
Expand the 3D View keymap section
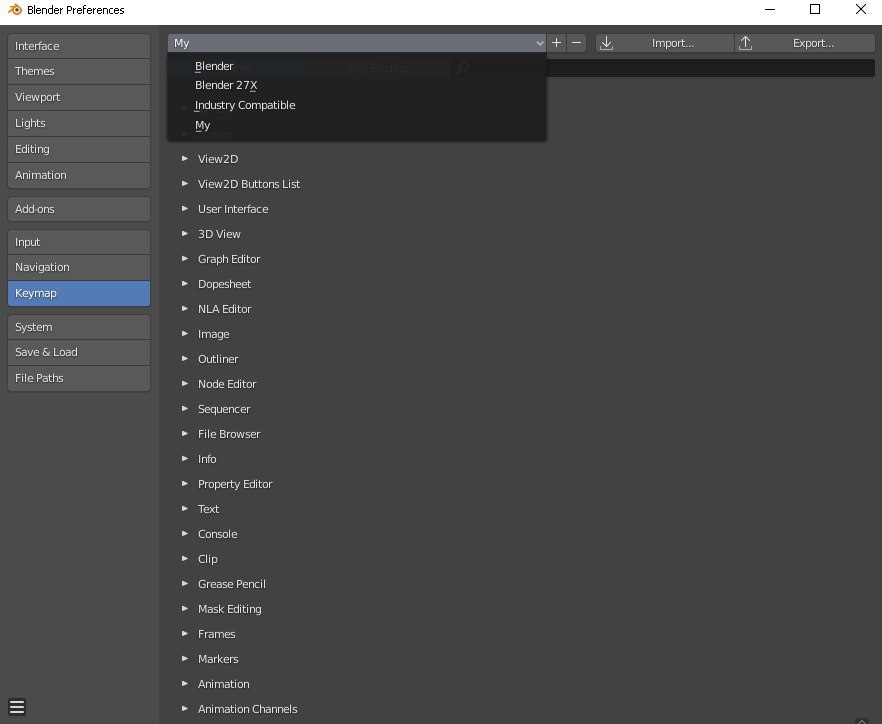(x=184, y=233)
